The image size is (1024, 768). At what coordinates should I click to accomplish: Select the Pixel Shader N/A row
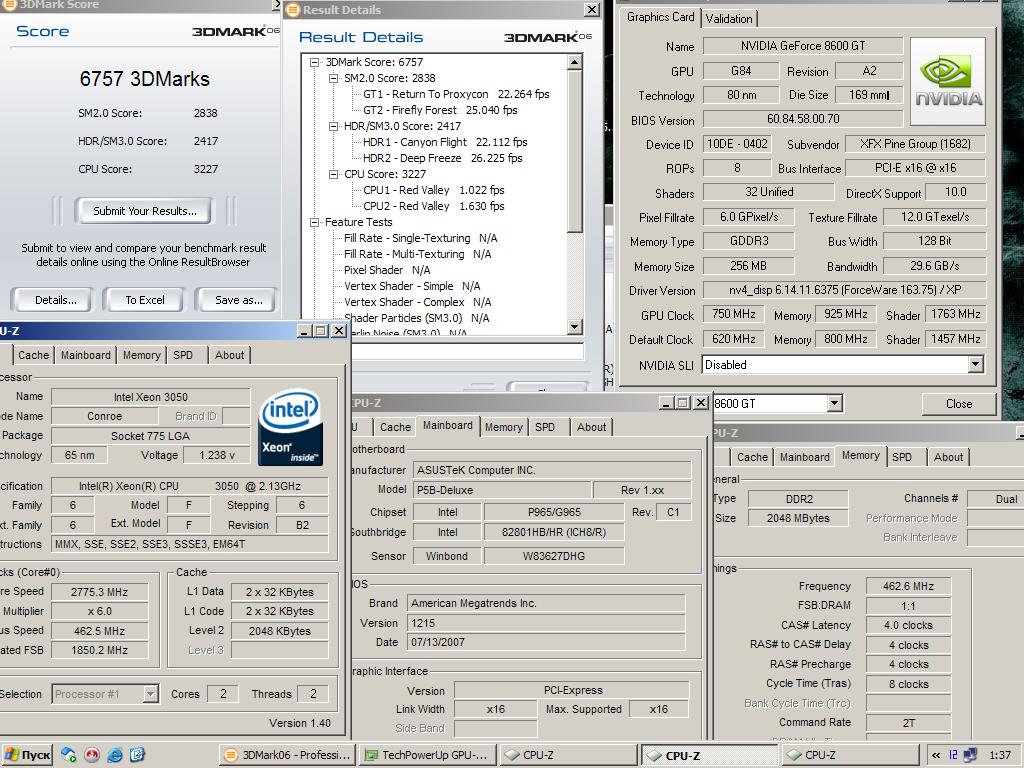tap(387, 270)
